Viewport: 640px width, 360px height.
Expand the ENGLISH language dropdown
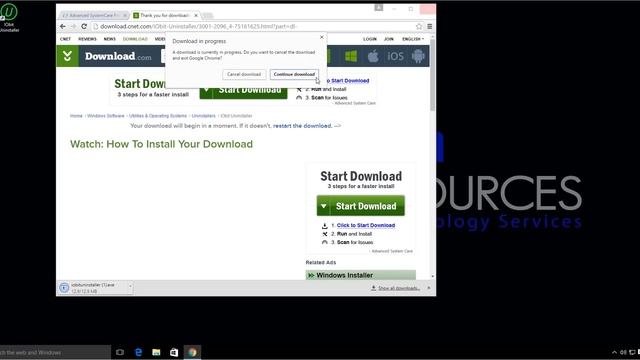[413, 39]
